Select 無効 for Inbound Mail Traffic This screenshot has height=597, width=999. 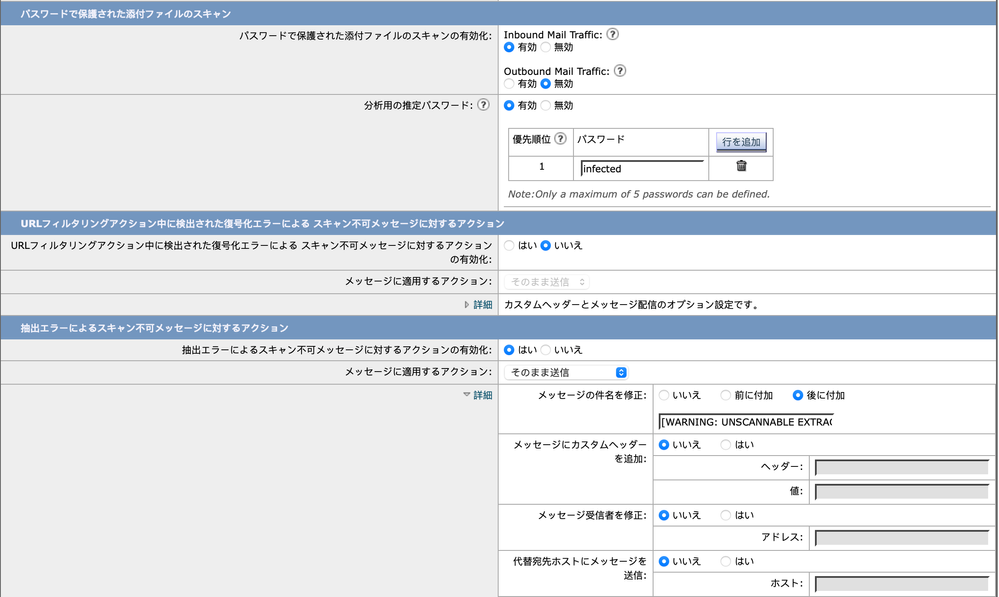545,47
